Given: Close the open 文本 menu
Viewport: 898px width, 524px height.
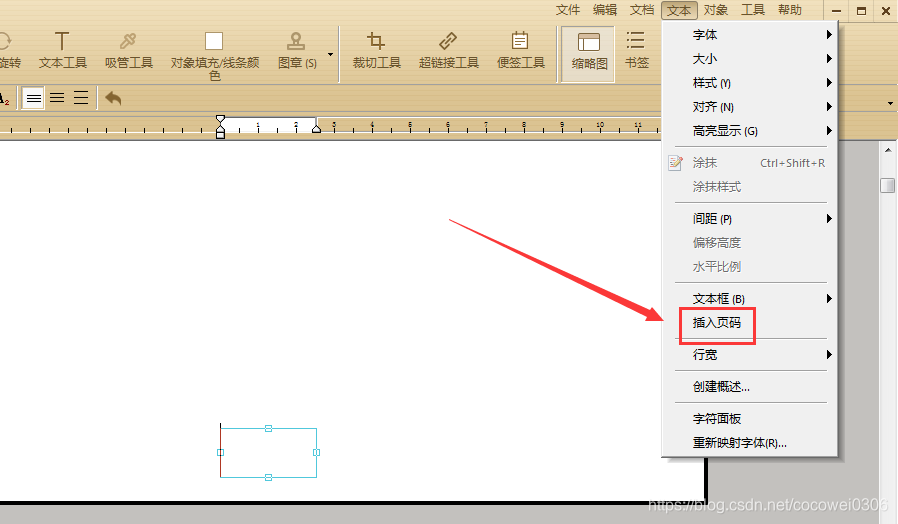Looking at the screenshot, I should 679,10.
